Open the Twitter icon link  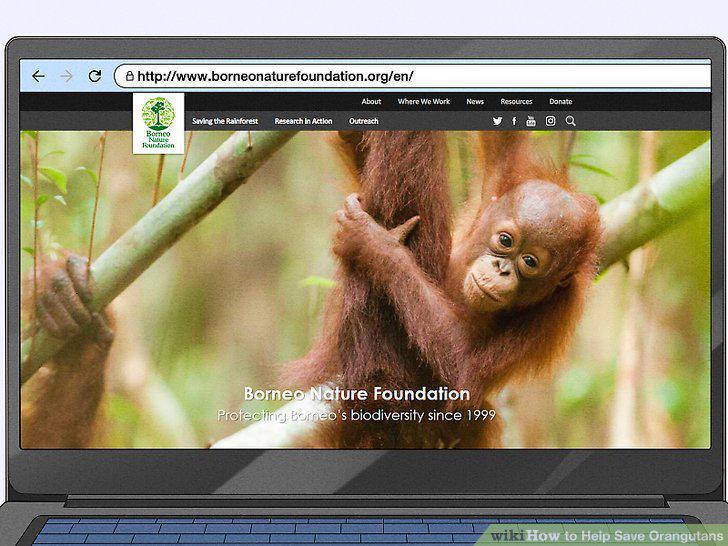497,121
